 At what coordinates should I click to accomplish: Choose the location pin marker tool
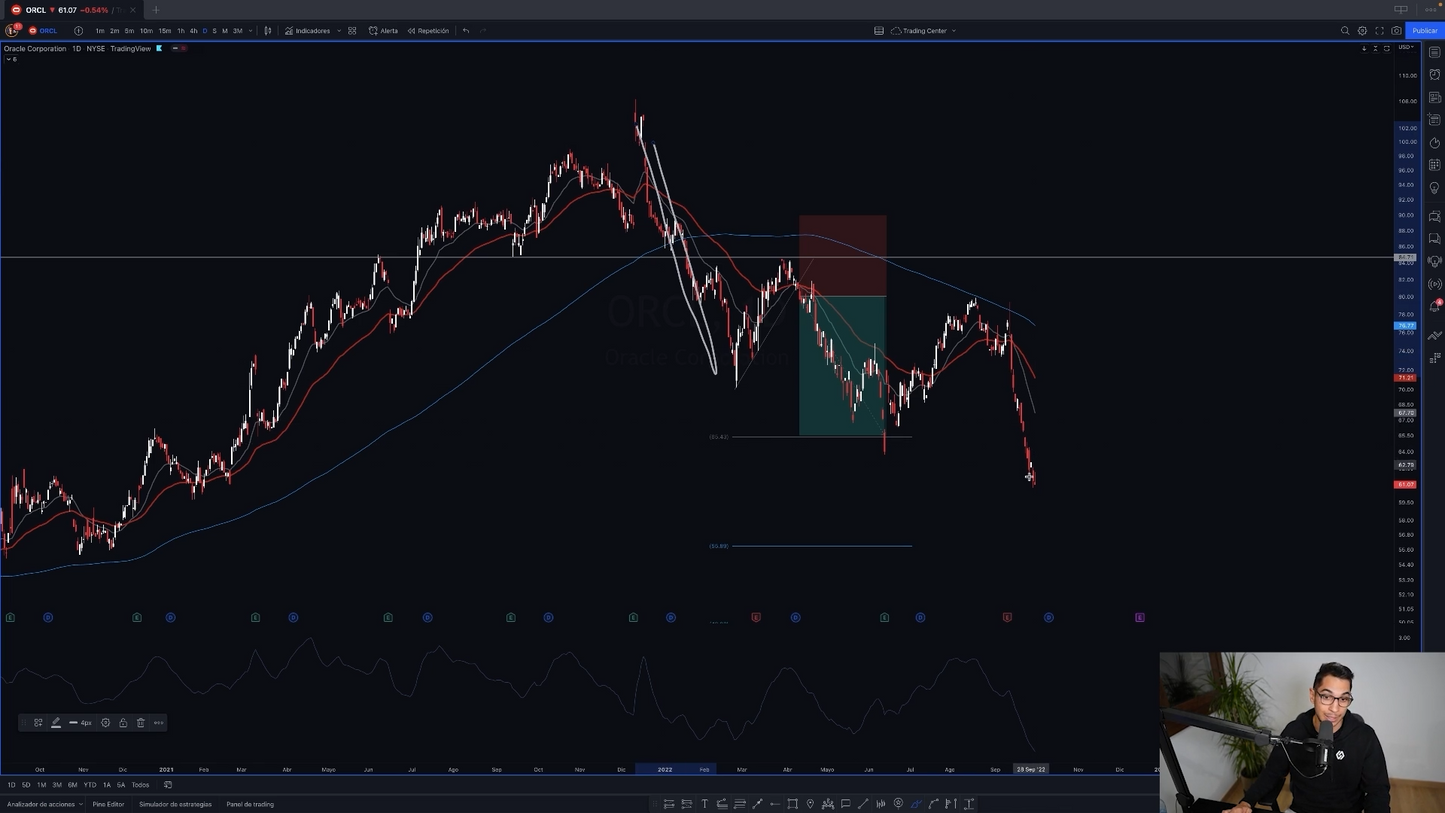point(810,804)
